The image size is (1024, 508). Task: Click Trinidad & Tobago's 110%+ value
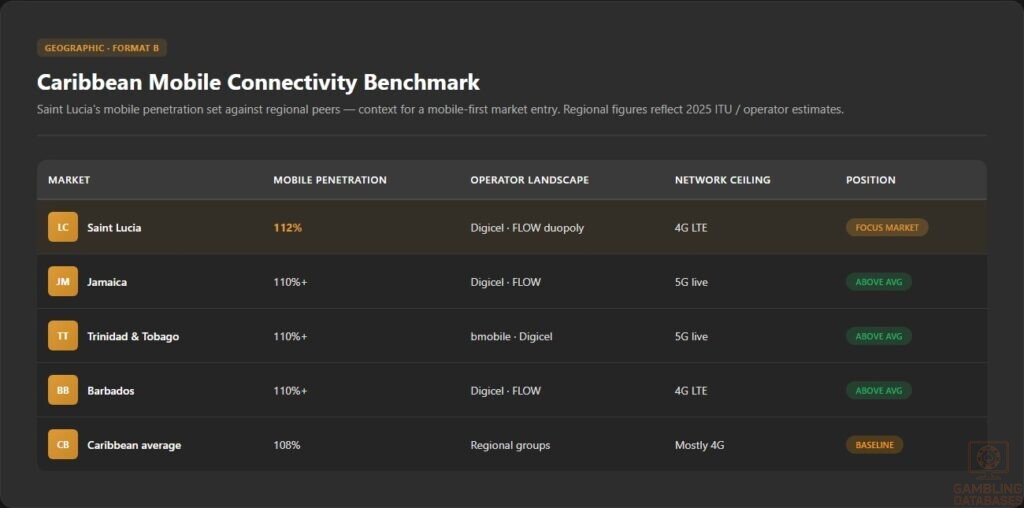[x=291, y=336]
